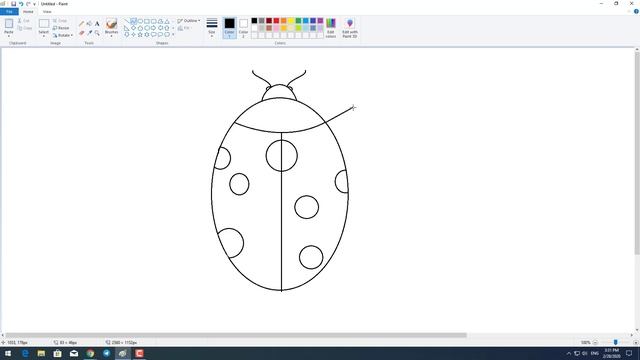Click the Paste clipboard icon
640x360 pixels.
9,24
